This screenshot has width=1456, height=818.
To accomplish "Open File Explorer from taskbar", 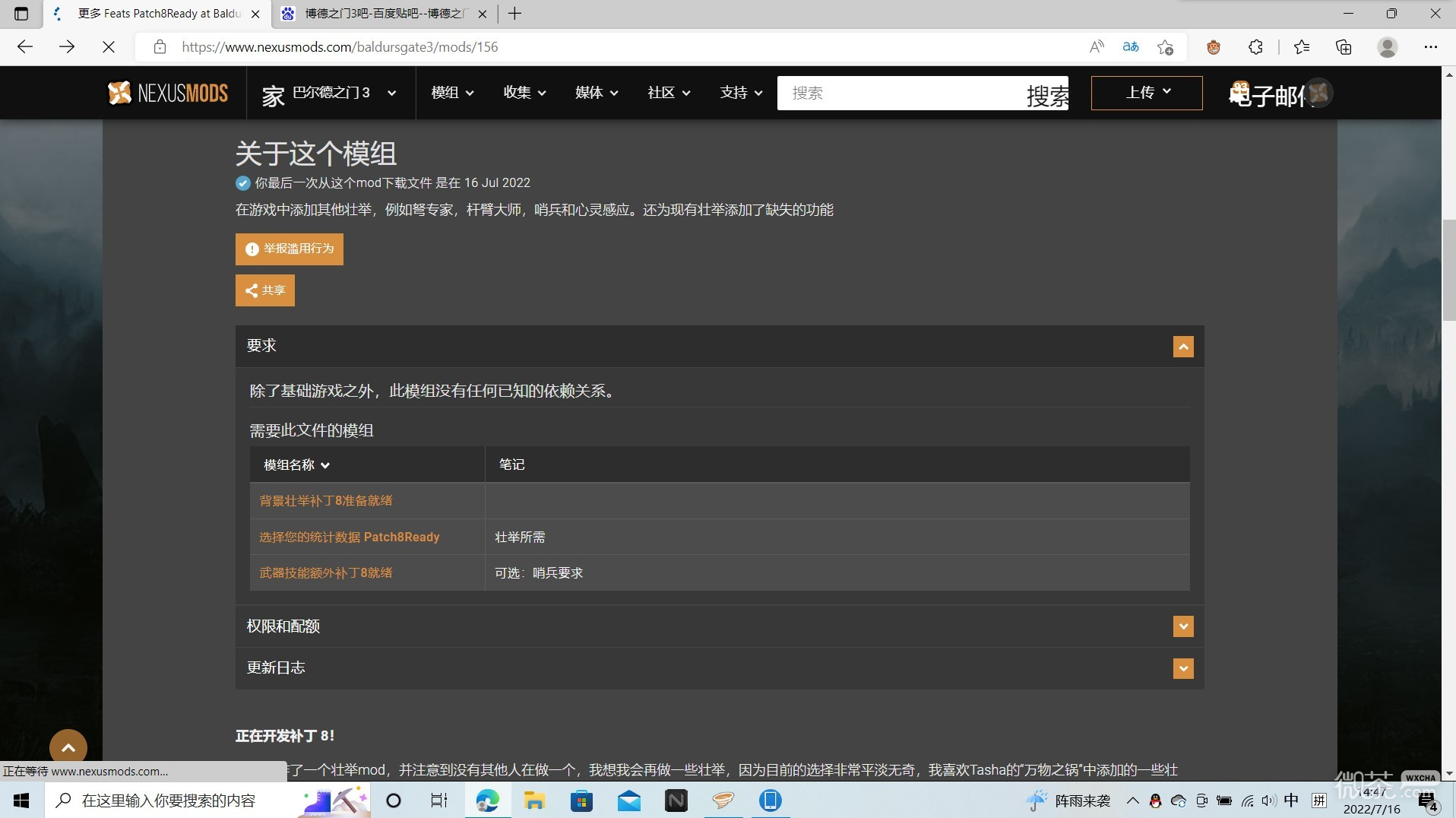I will 534,801.
